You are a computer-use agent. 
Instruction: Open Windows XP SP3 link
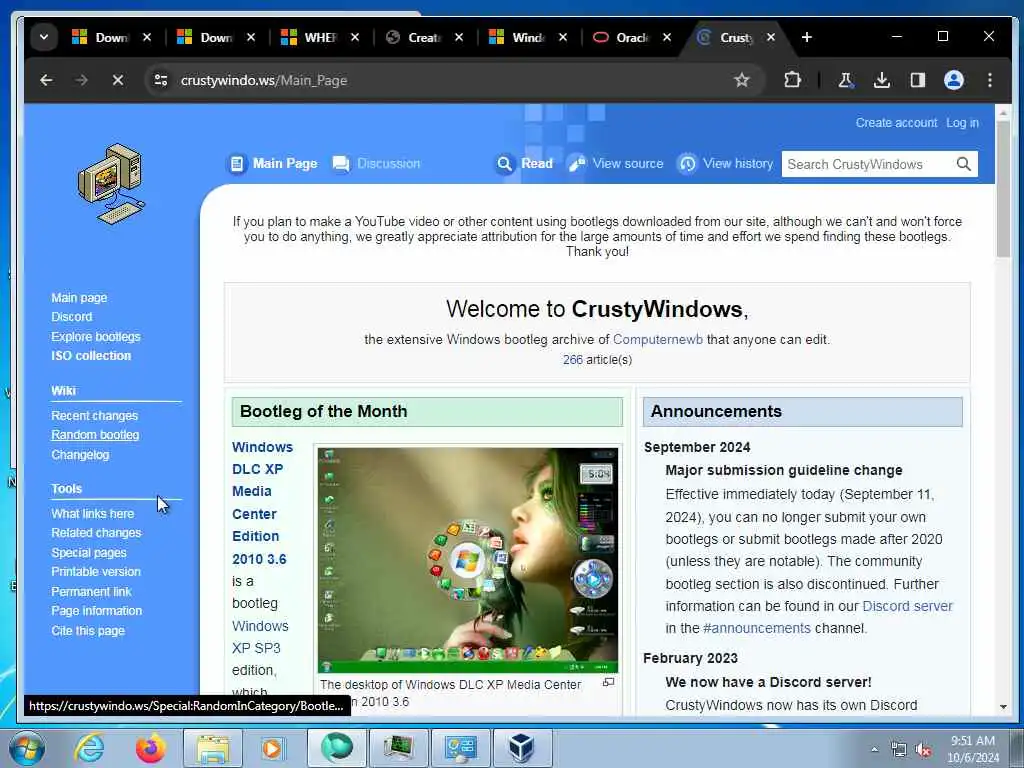tap(260, 637)
